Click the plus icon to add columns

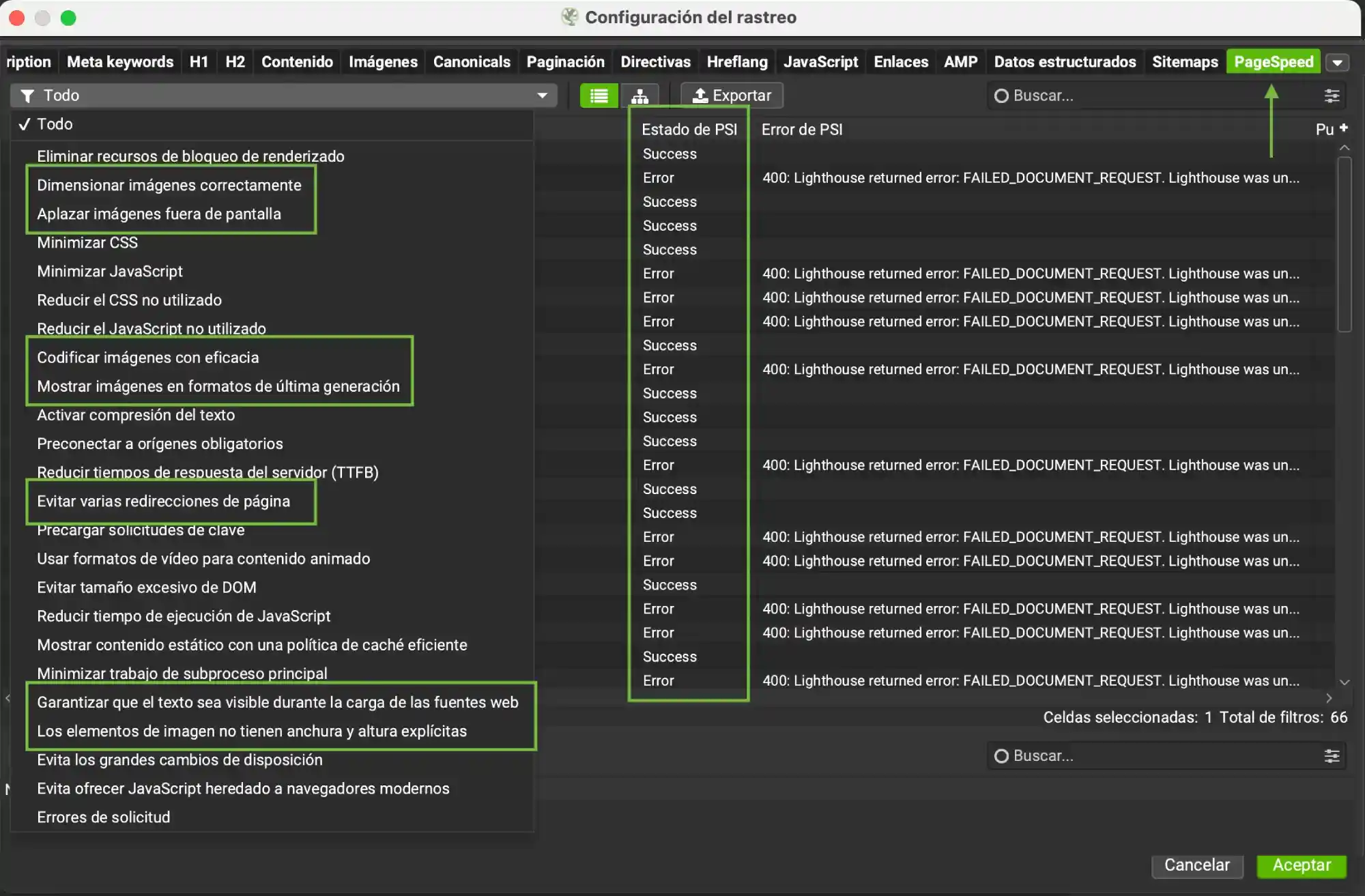coord(1343,128)
